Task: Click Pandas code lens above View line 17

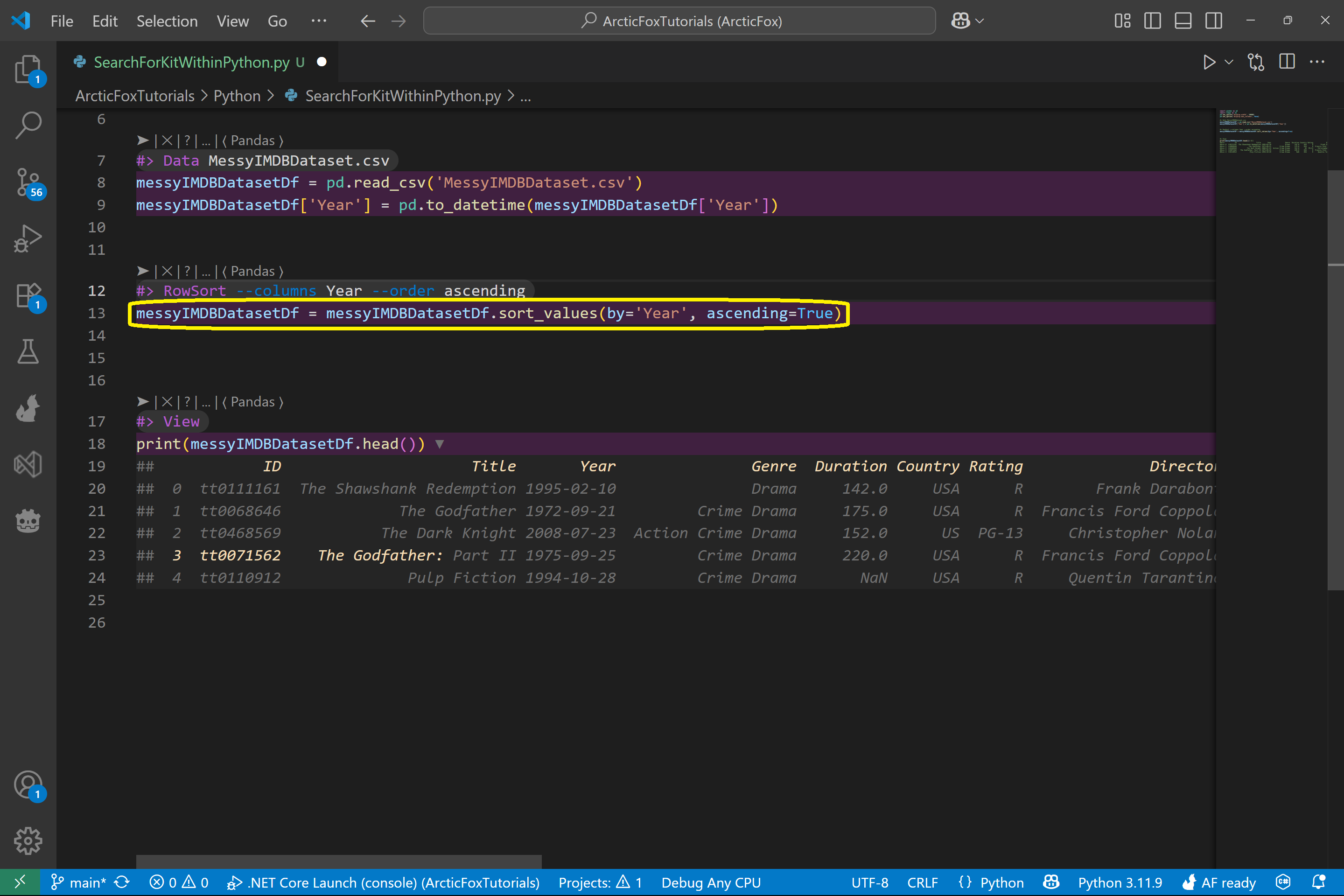Action: [252, 402]
